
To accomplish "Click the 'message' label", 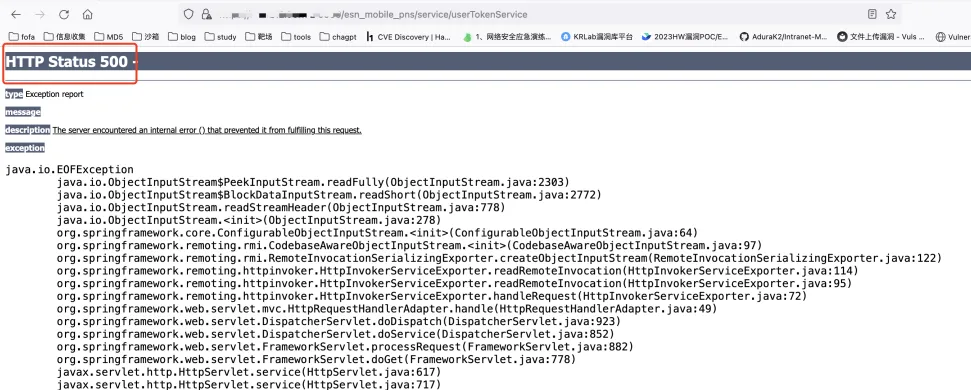I will click(23, 112).
